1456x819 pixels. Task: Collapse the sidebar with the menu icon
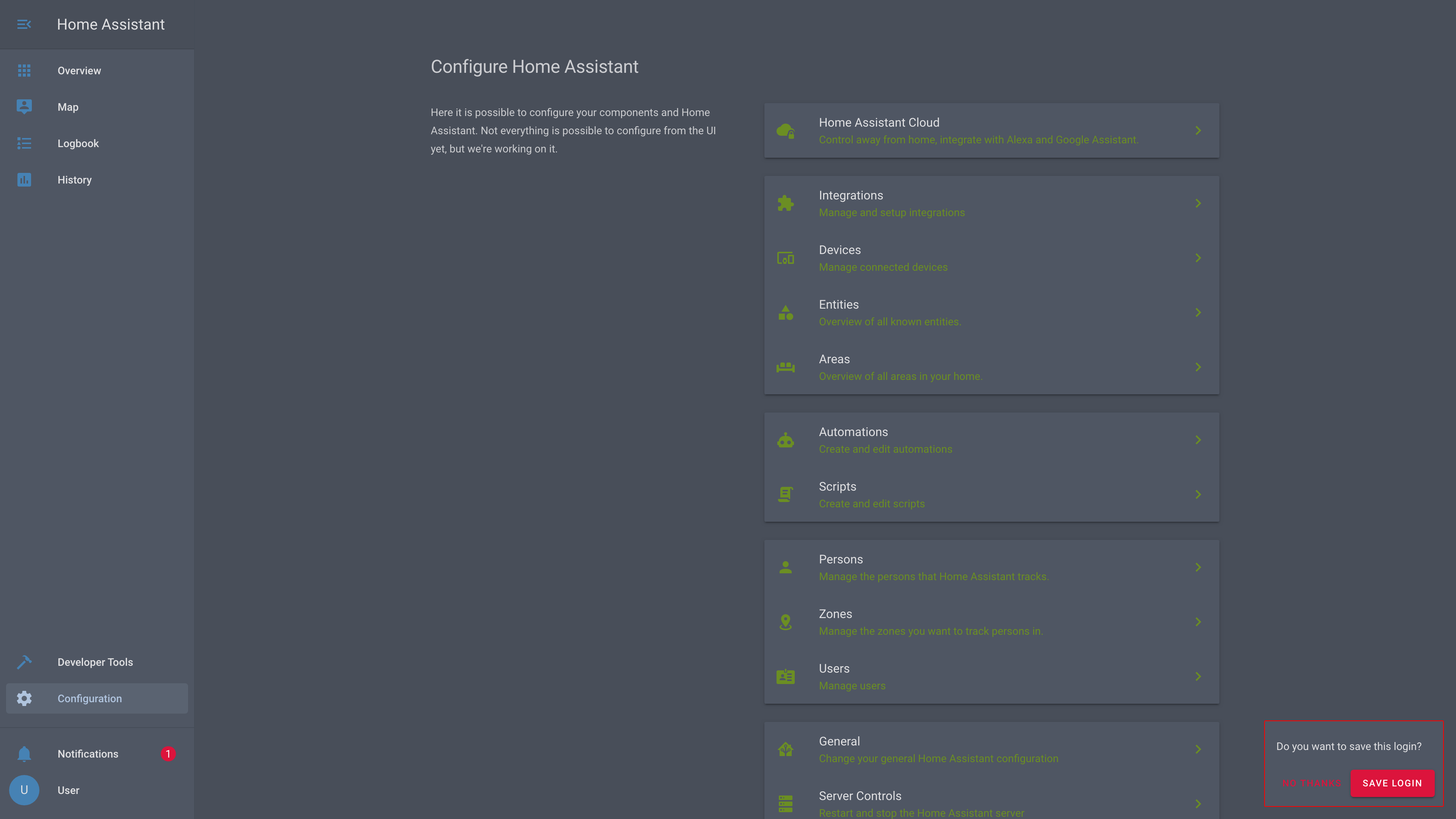point(24,24)
